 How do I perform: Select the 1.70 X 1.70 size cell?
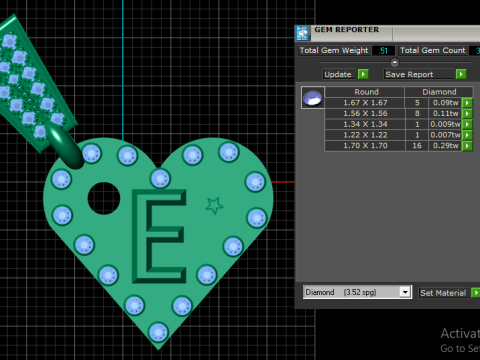click(x=365, y=146)
